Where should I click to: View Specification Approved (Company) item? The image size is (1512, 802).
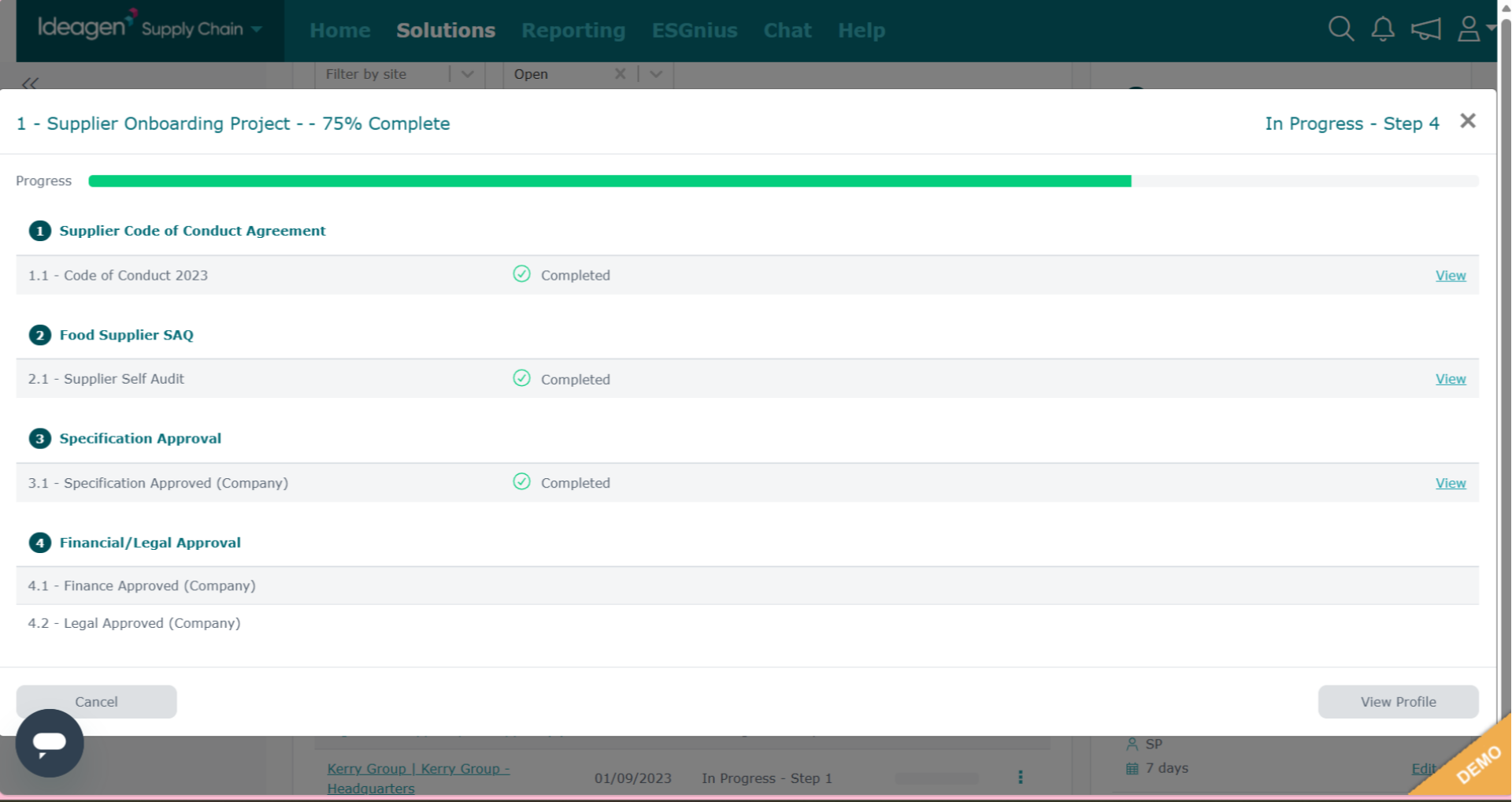click(x=1451, y=483)
